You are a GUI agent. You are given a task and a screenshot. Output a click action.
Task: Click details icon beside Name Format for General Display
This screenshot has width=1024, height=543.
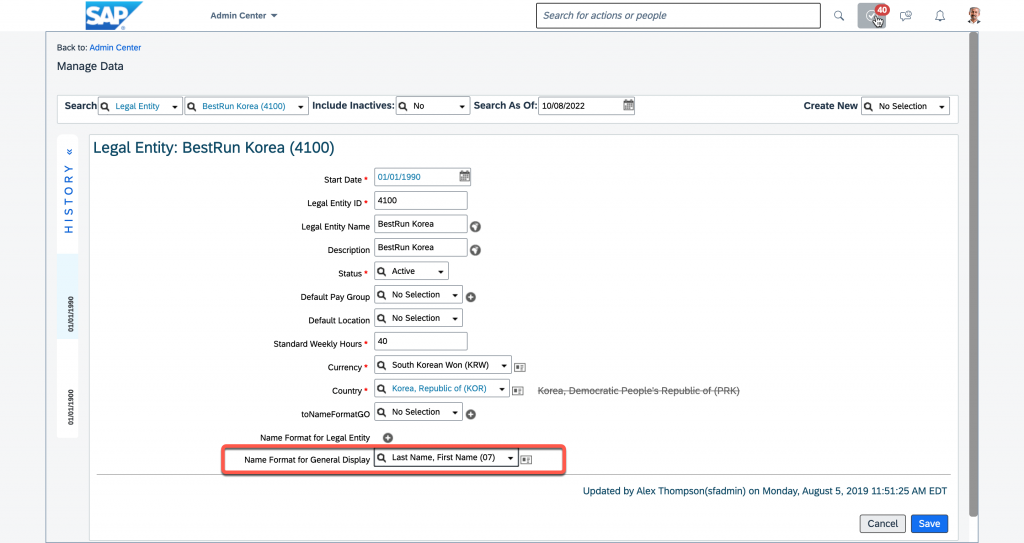[526, 460]
